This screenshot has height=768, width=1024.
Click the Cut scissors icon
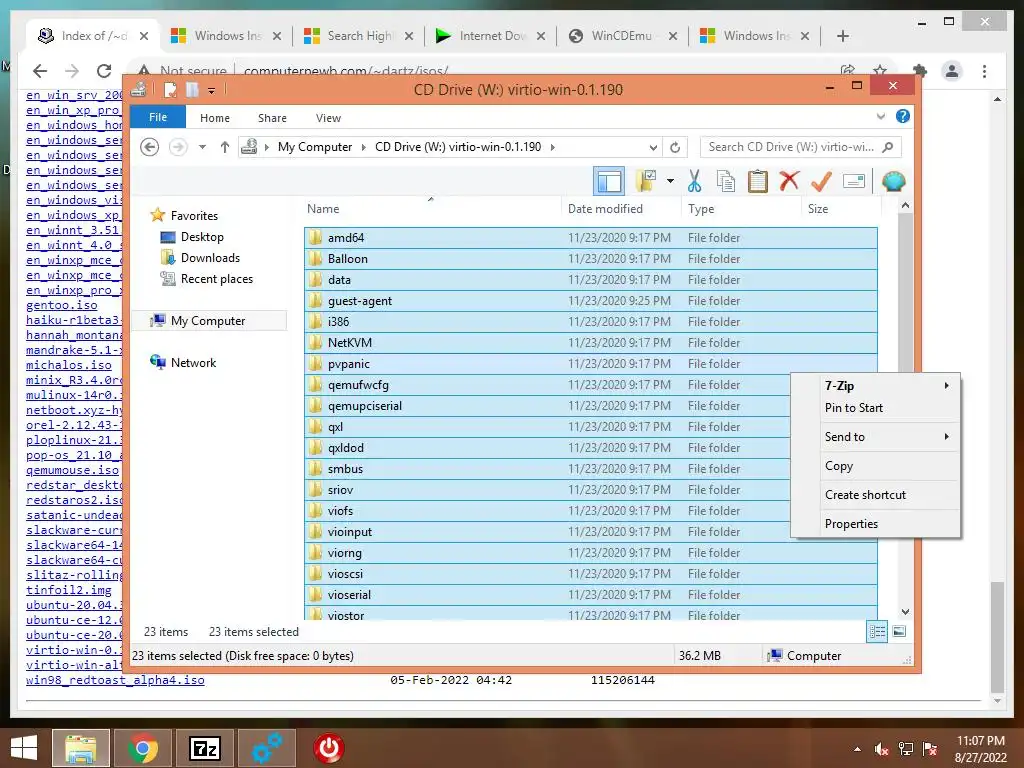[694, 181]
